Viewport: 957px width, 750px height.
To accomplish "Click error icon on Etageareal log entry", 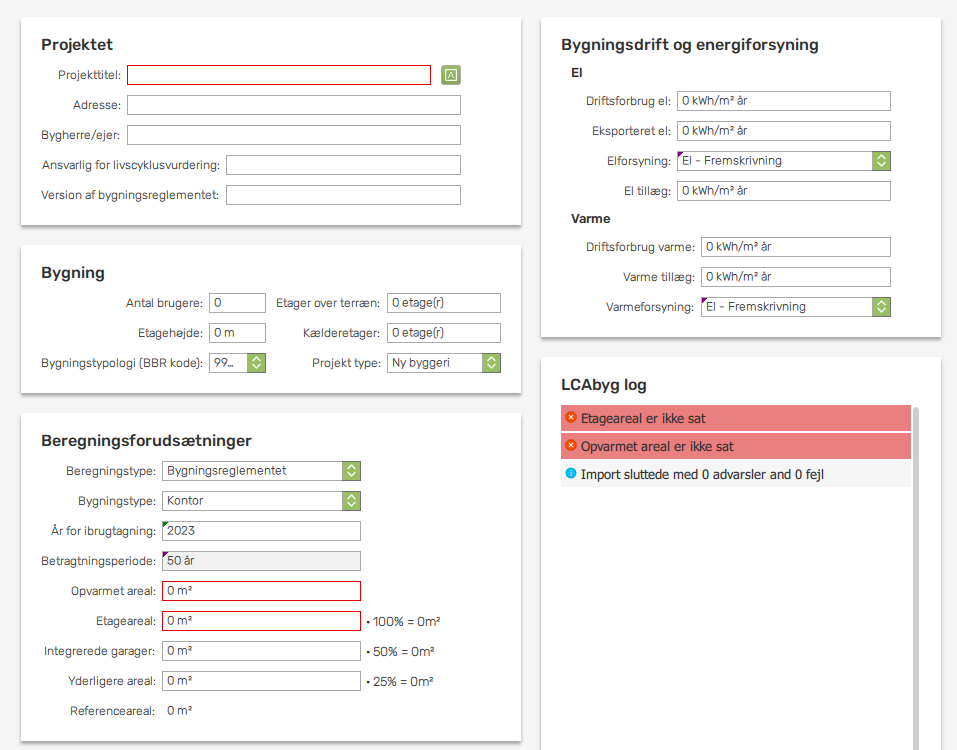I will pos(571,417).
